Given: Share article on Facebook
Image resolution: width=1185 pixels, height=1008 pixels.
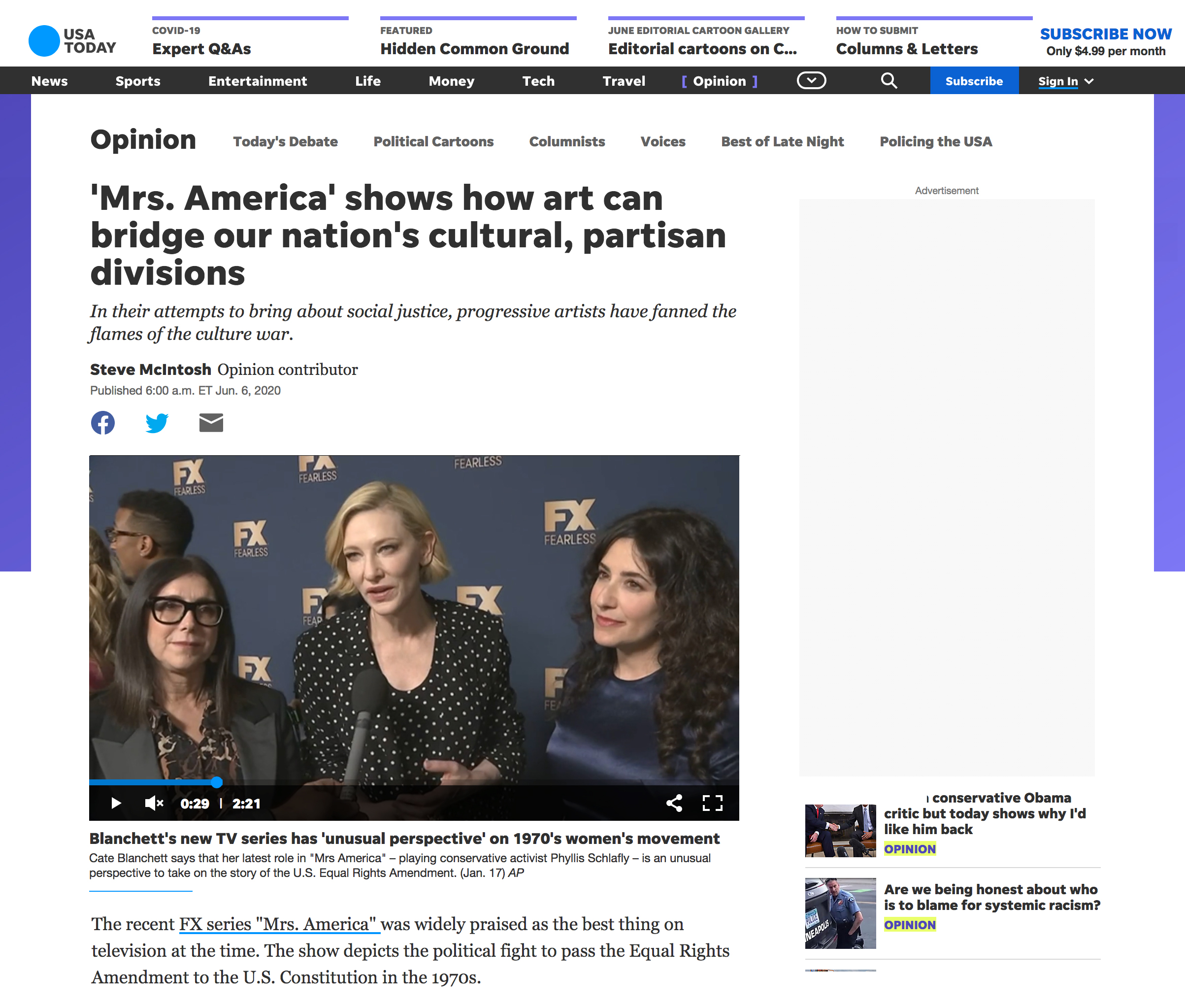Looking at the screenshot, I should (103, 423).
